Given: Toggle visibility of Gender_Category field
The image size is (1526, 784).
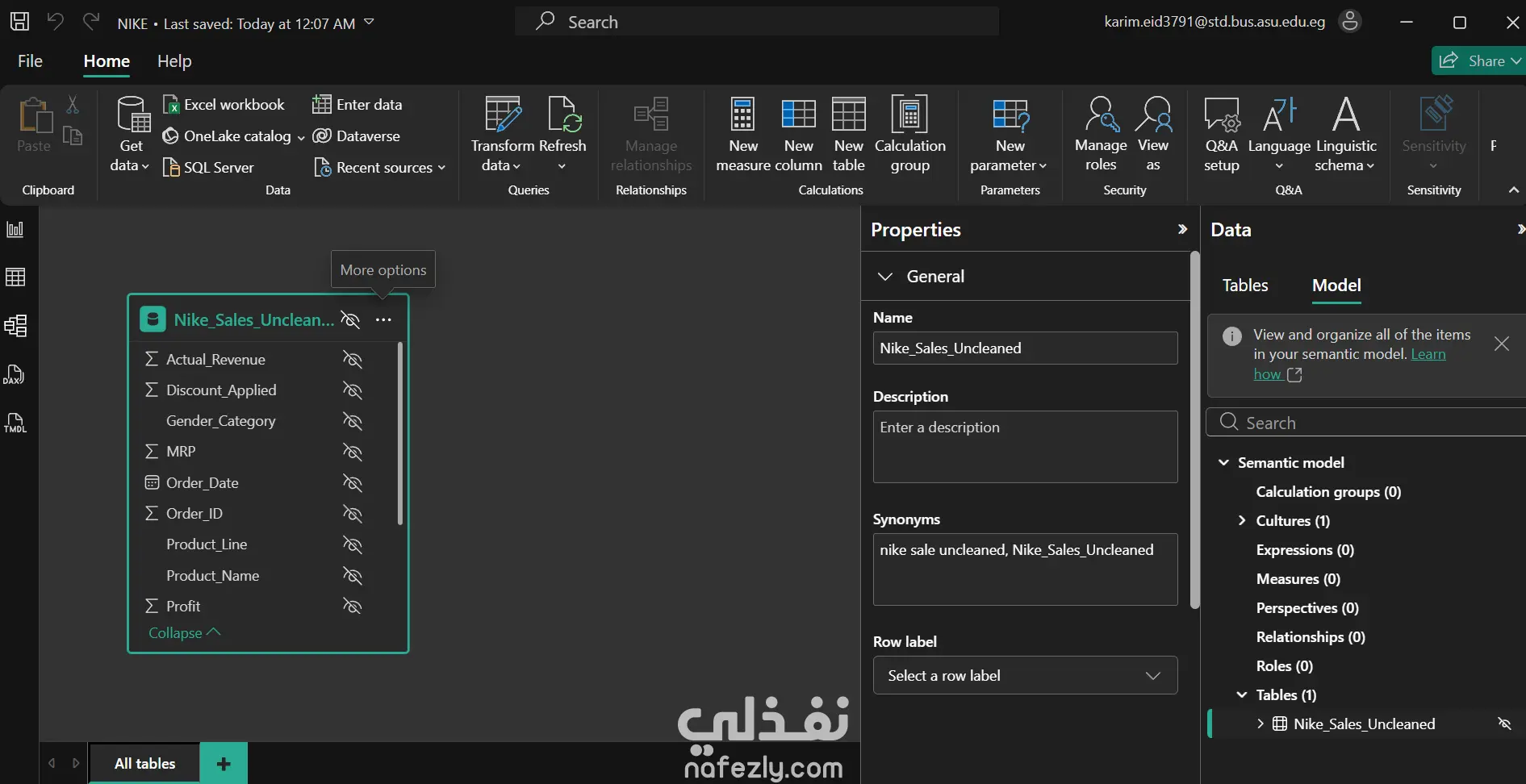Looking at the screenshot, I should pyautogui.click(x=353, y=421).
